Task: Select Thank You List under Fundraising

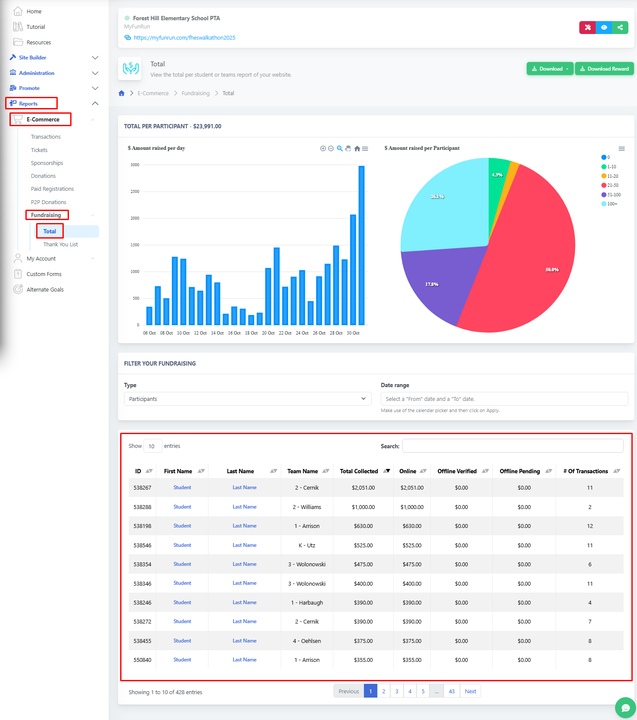Action: (60, 244)
